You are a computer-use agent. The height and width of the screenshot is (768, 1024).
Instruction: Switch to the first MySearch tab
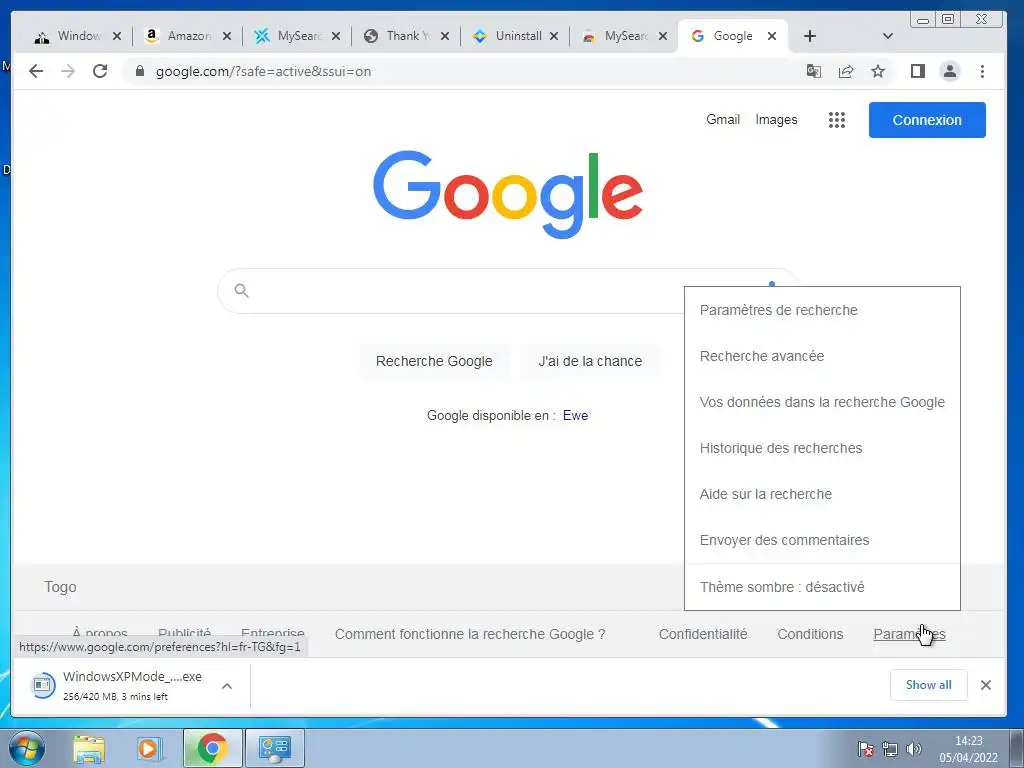tap(295, 36)
